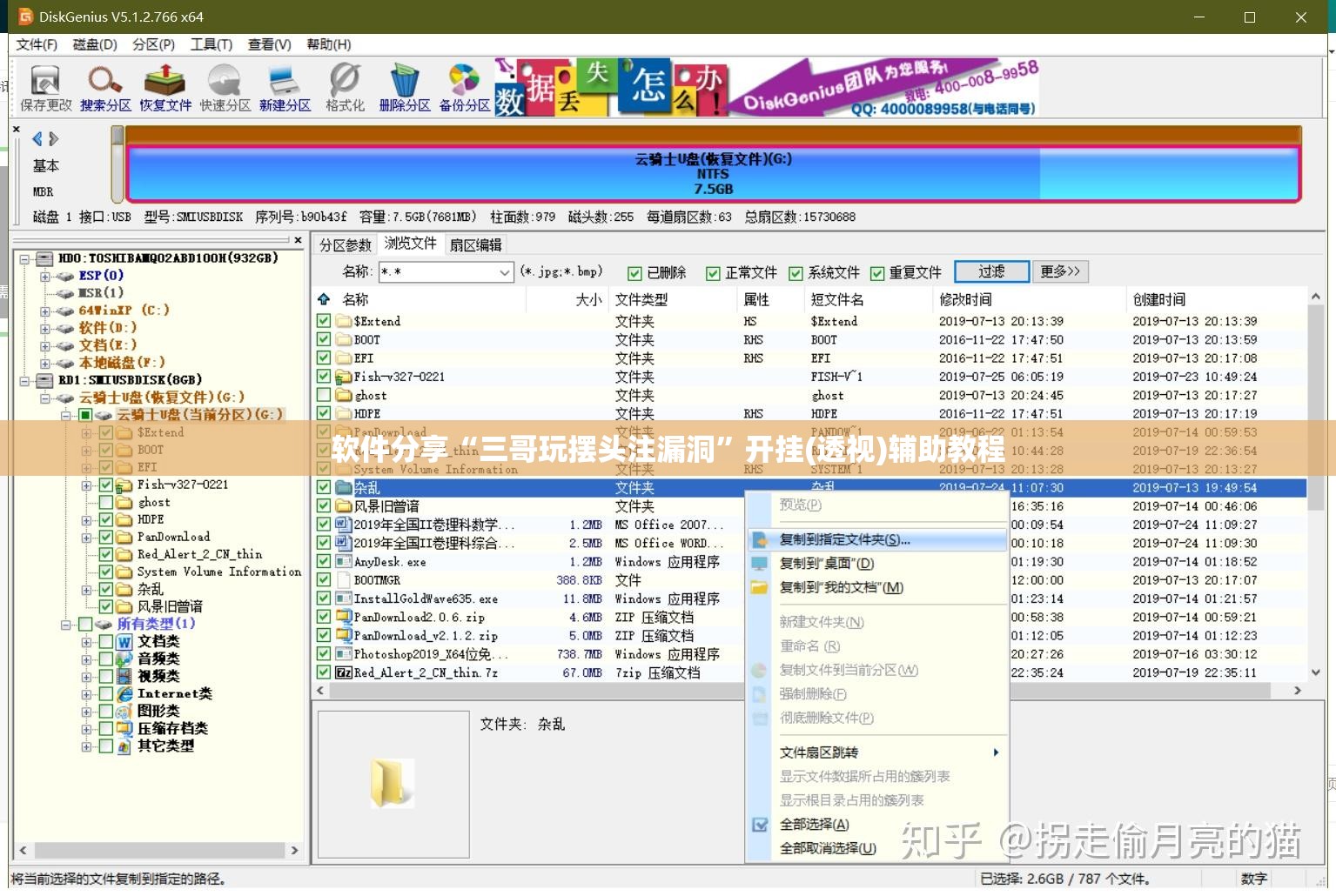Open the 文件(F) menu
The width and height of the screenshot is (1336, 896).
point(37,44)
